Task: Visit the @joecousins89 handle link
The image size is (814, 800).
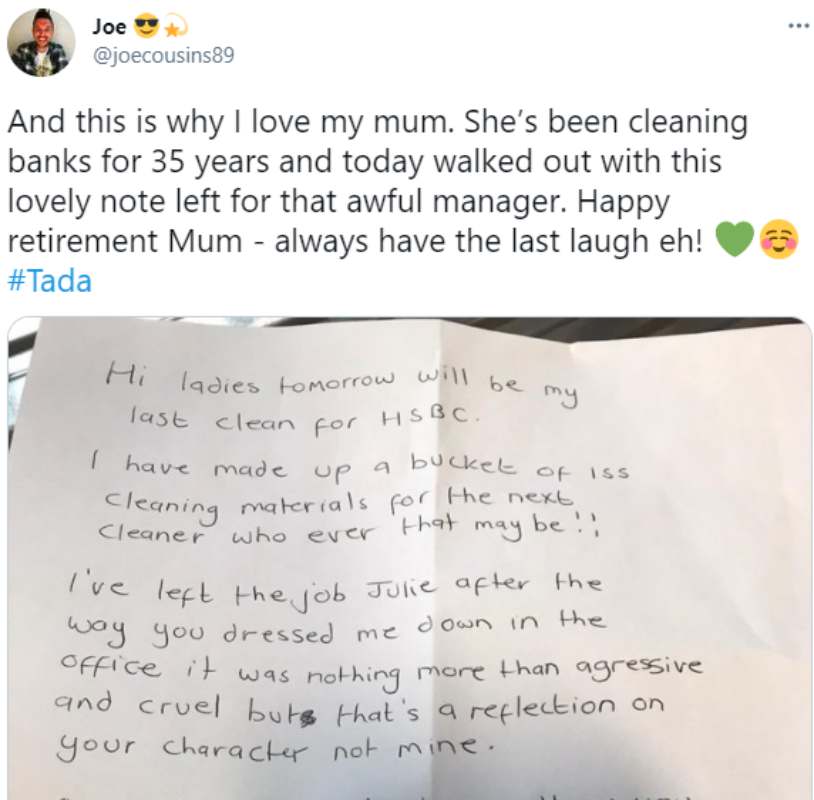Action: point(163,55)
